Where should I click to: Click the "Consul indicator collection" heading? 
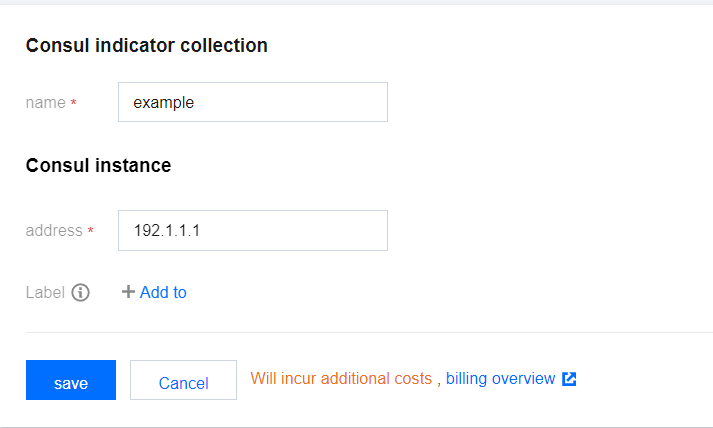click(x=146, y=45)
